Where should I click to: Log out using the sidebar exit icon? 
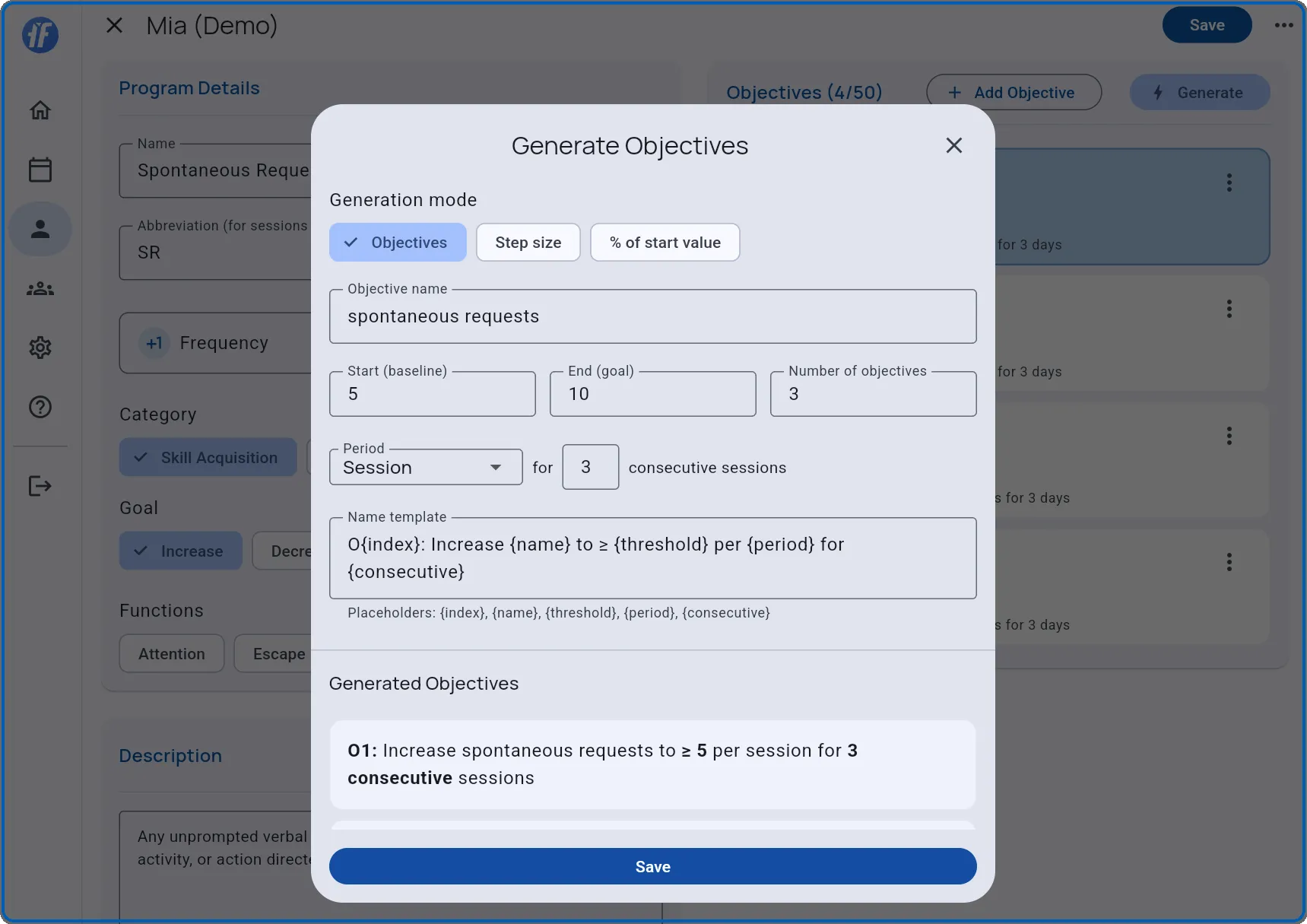click(40, 485)
